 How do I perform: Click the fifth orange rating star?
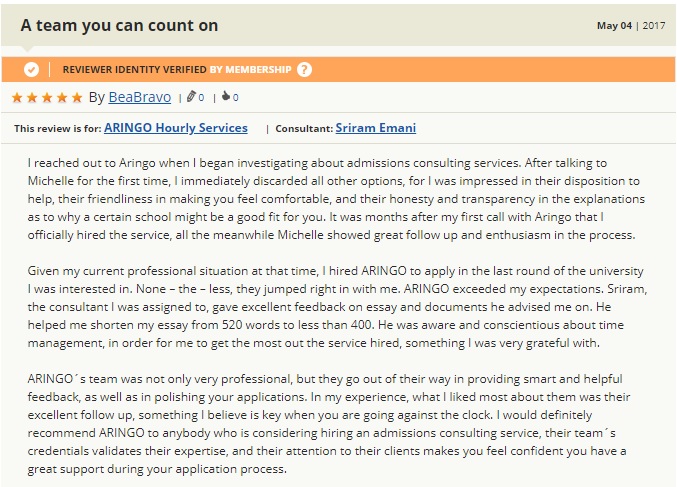[77, 97]
